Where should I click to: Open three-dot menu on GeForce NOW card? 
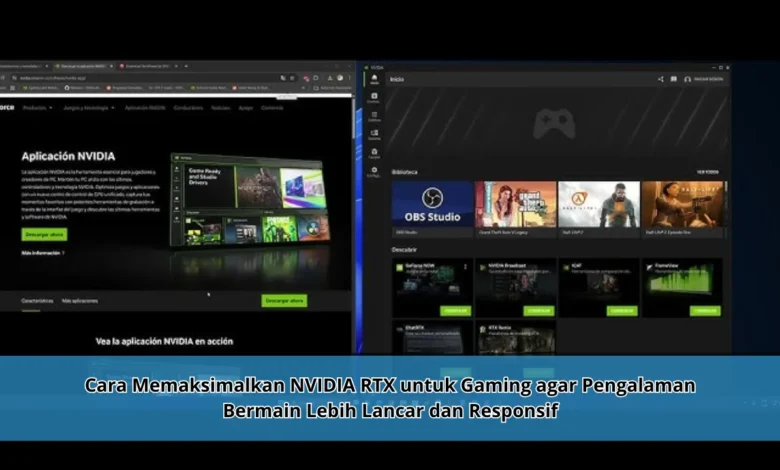coord(466,267)
